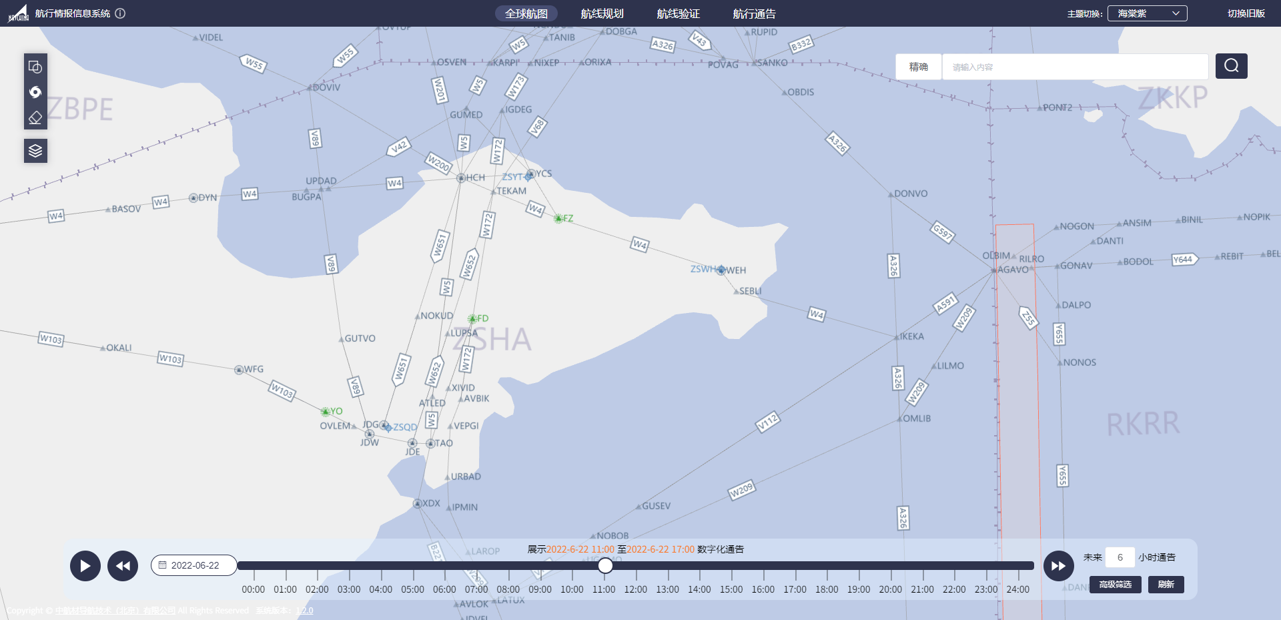This screenshot has height=620, width=1281.
Task: Open the 航行通告 tab
Action: pyautogui.click(x=754, y=14)
